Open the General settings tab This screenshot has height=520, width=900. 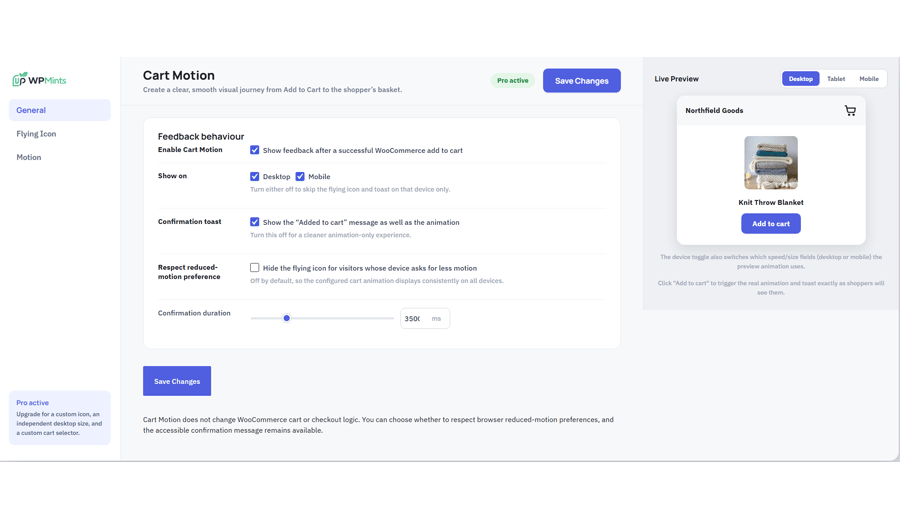click(60, 110)
